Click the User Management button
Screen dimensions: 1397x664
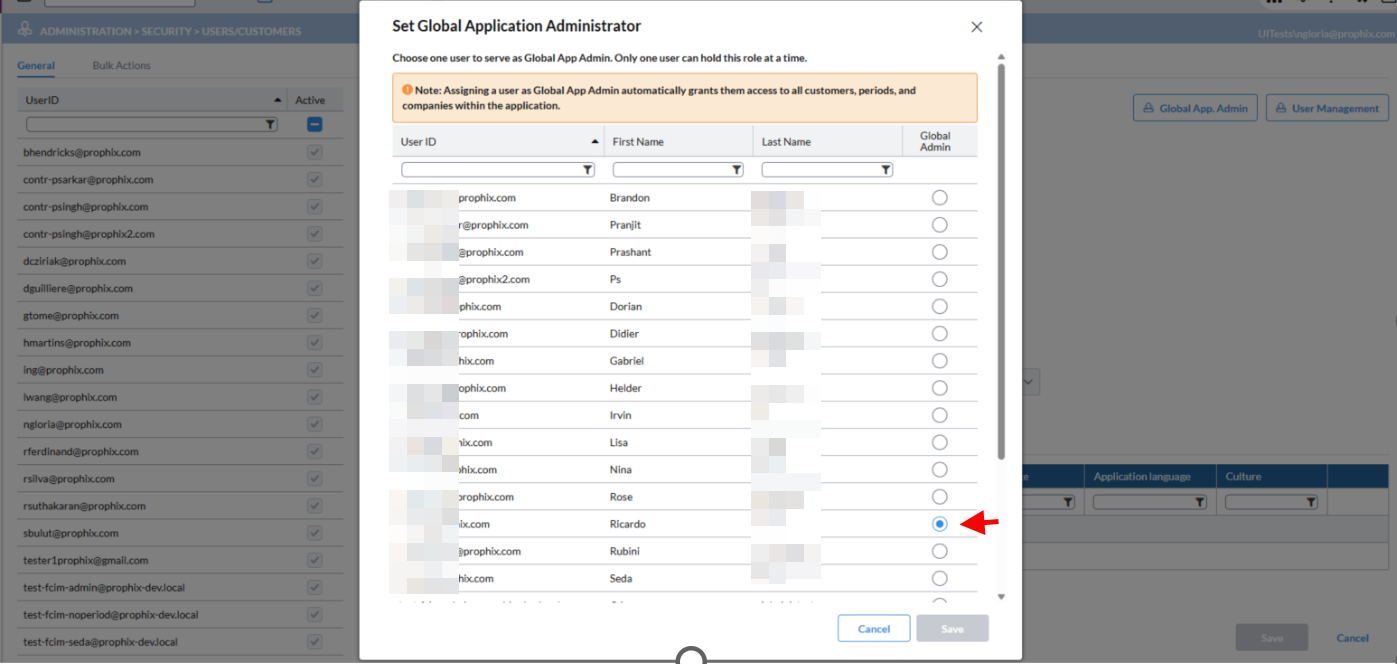(x=1327, y=108)
